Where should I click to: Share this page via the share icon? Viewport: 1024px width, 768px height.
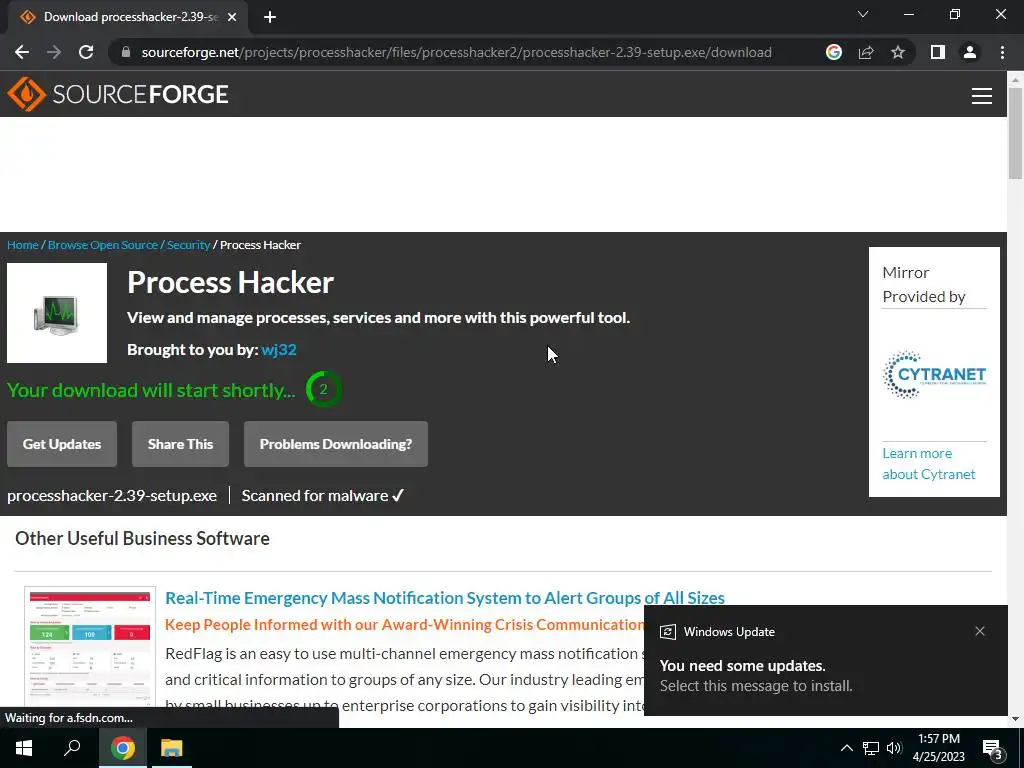[866, 52]
